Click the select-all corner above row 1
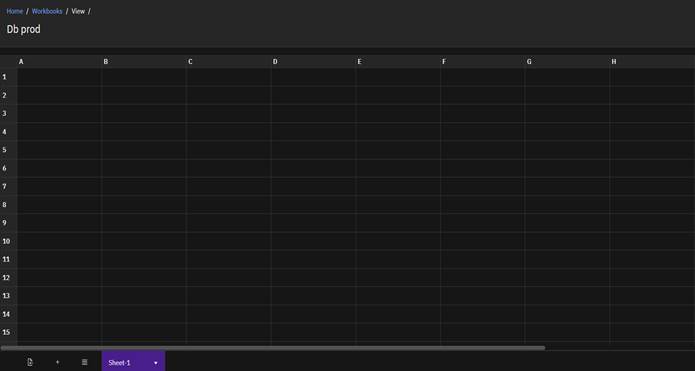Screen dimensions: 695x371 8,62
